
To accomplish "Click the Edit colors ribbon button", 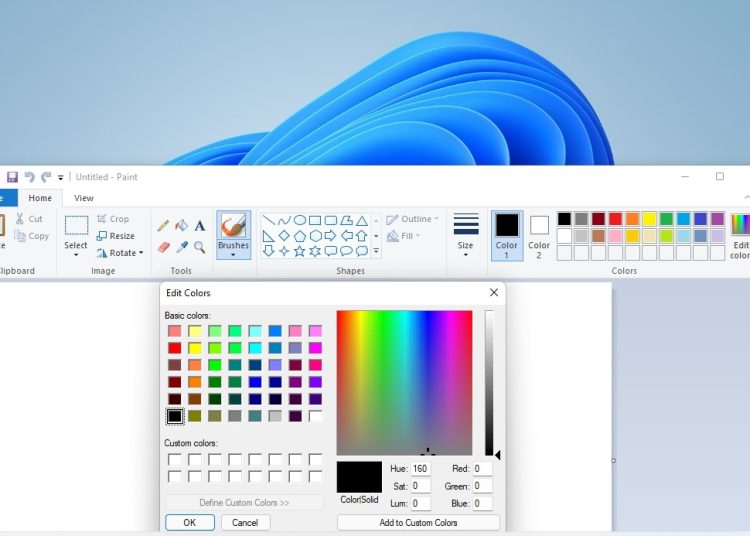I will click(740, 236).
